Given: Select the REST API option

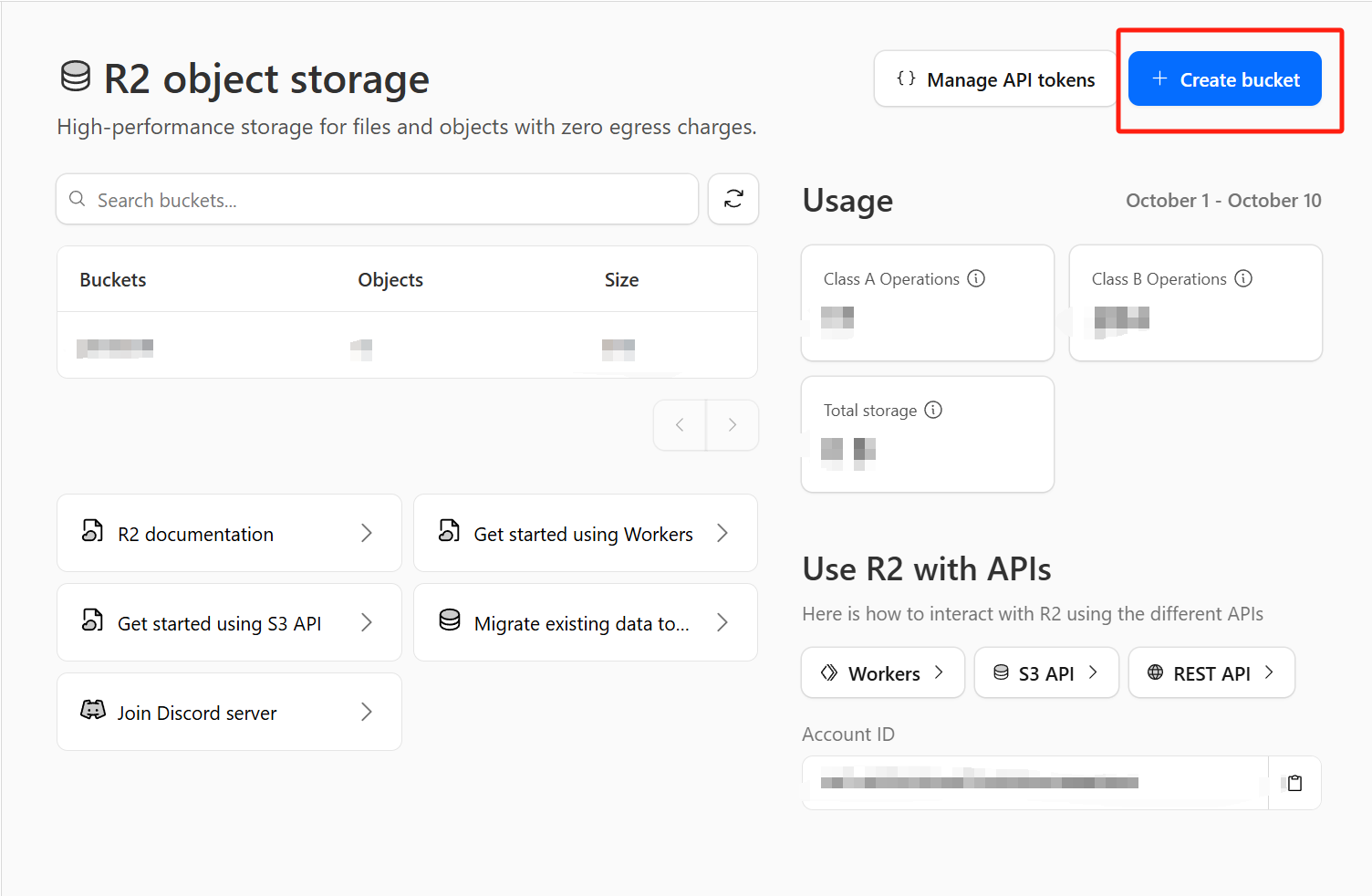Looking at the screenshot, I should [1211, 673].
